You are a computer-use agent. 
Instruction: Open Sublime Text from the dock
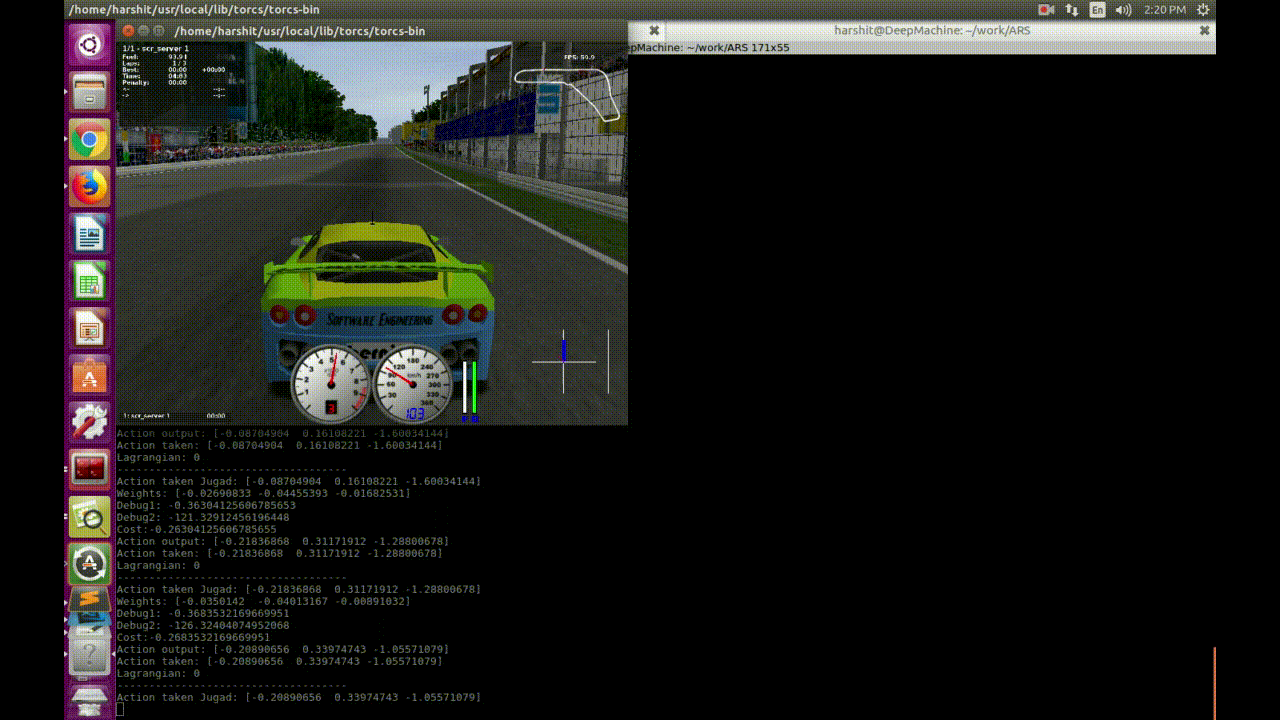pyautogui.click(x=89, y=601)
